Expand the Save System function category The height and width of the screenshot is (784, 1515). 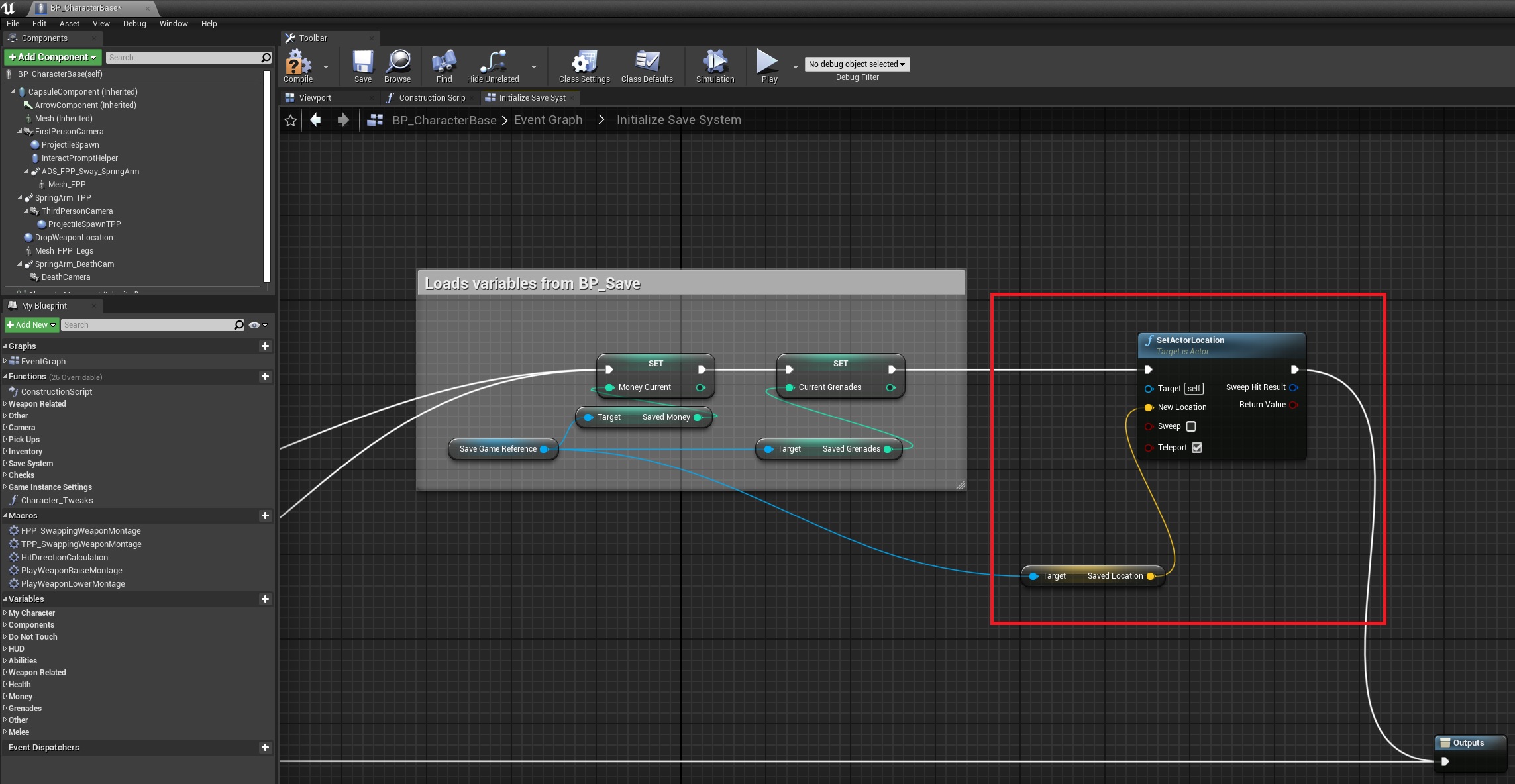pos(30,464)
